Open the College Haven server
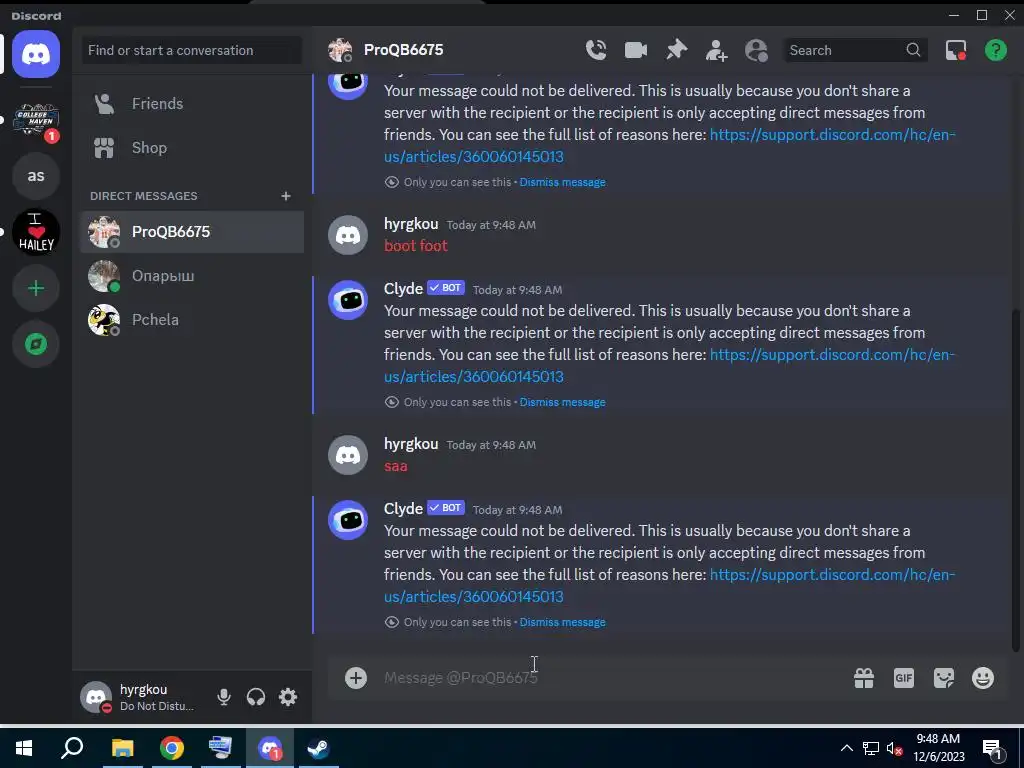 [x=36, y=120]
